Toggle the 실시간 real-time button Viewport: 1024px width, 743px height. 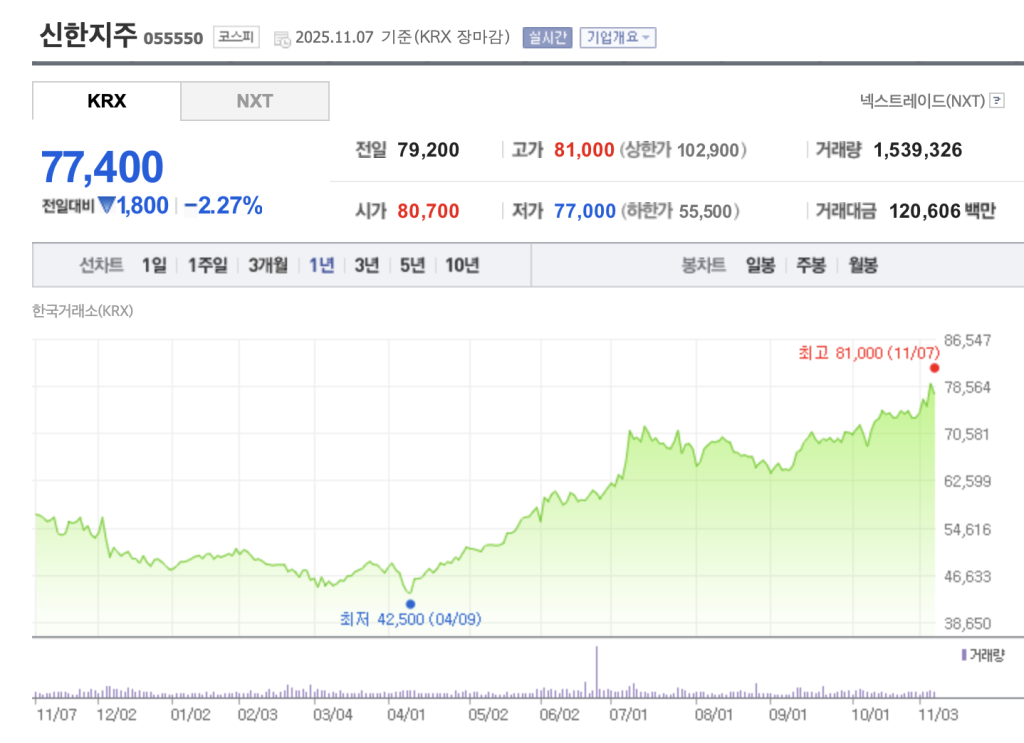tap(547, 38)
